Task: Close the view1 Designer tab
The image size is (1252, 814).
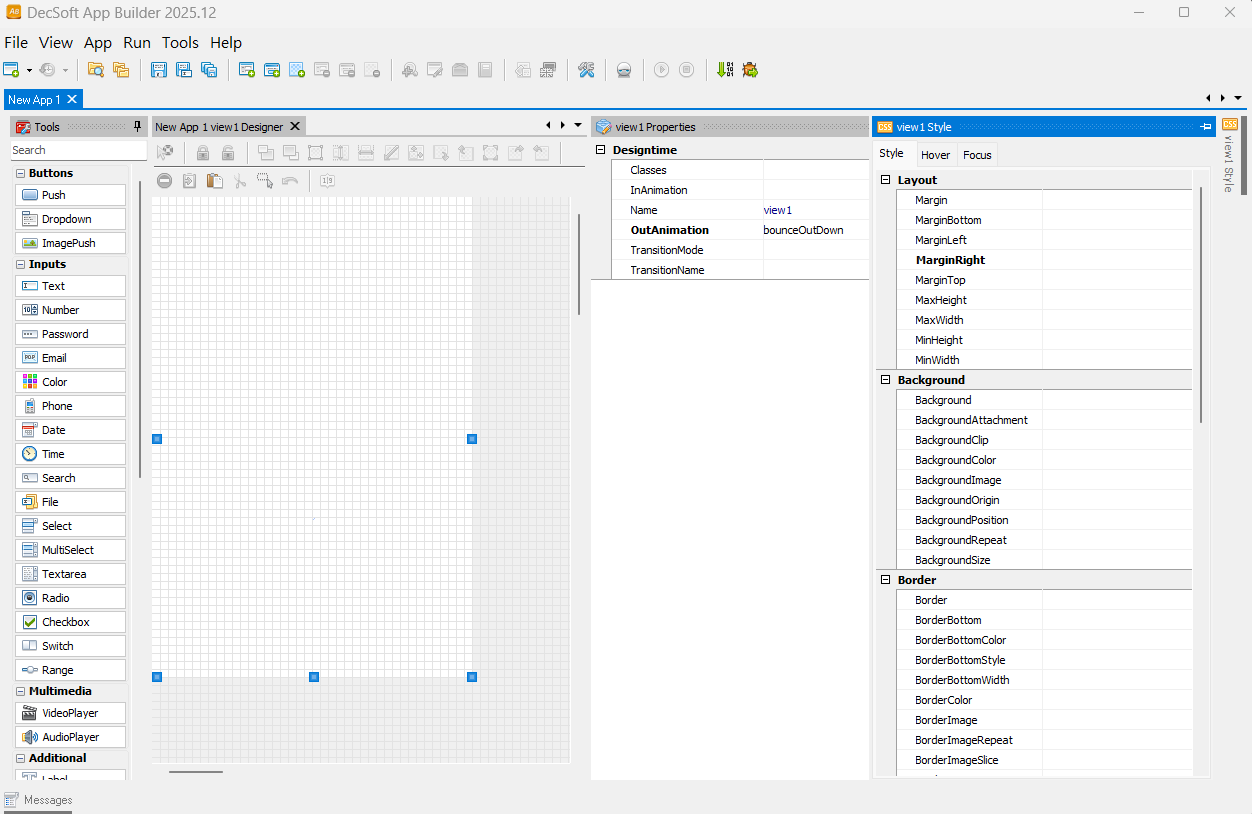Action: (294, 126)
